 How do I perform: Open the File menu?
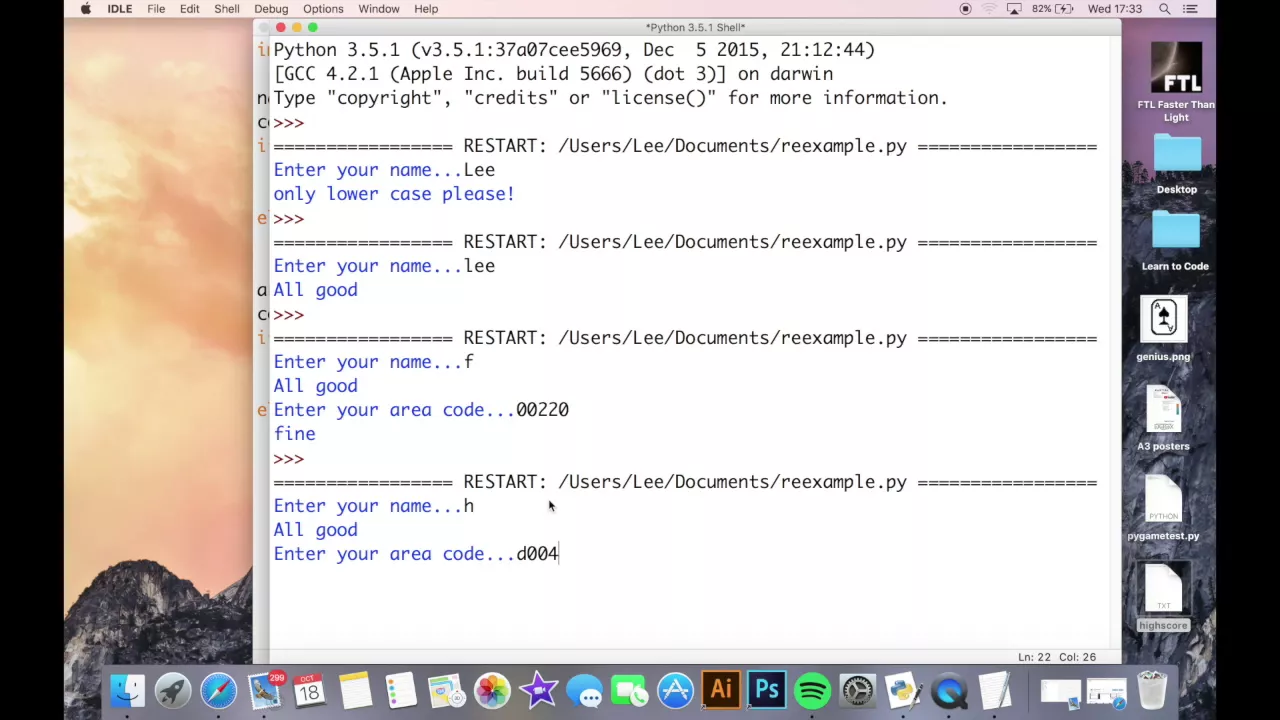click(156, 9)
